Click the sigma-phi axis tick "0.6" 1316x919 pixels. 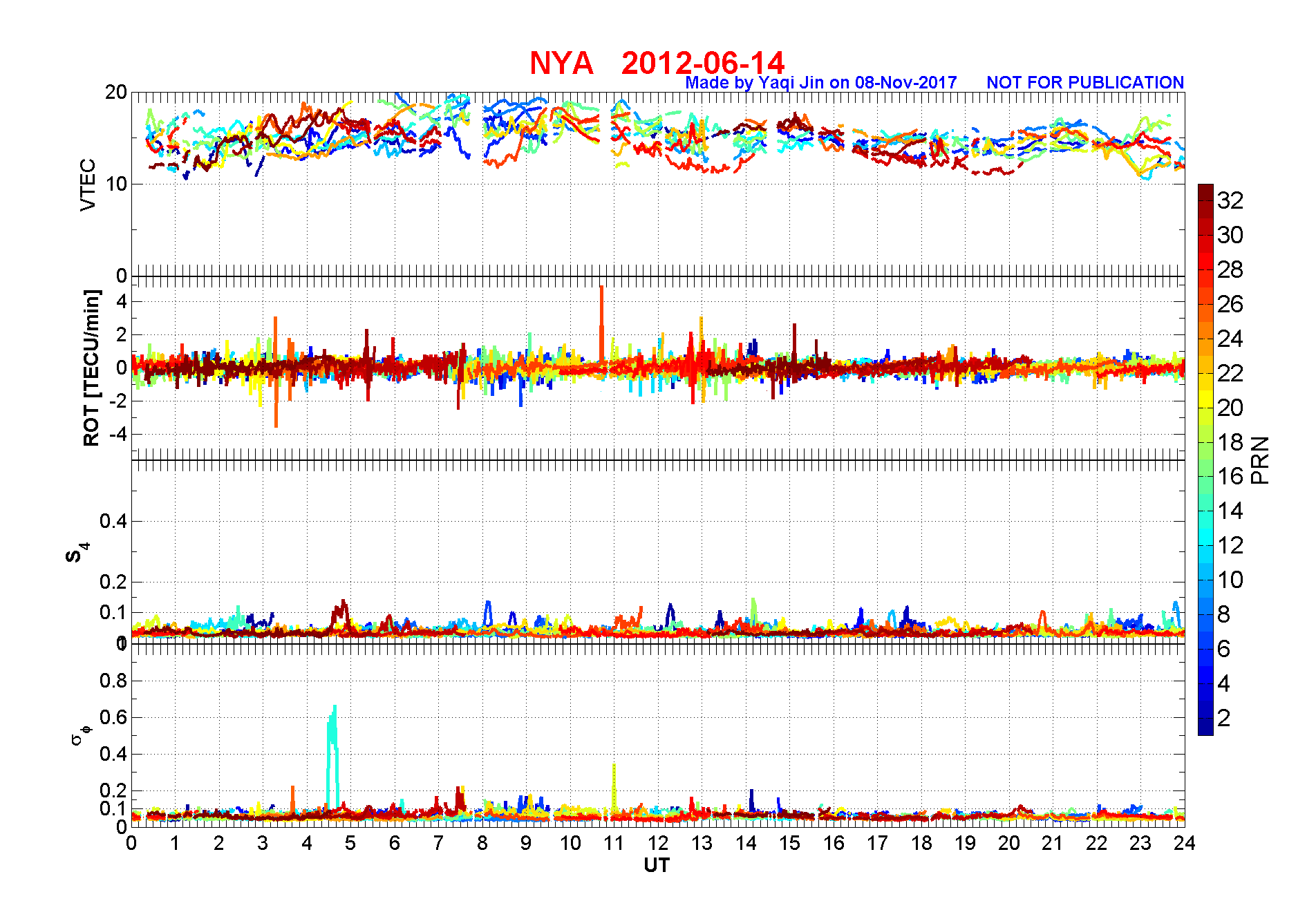(x=113, y=717)
